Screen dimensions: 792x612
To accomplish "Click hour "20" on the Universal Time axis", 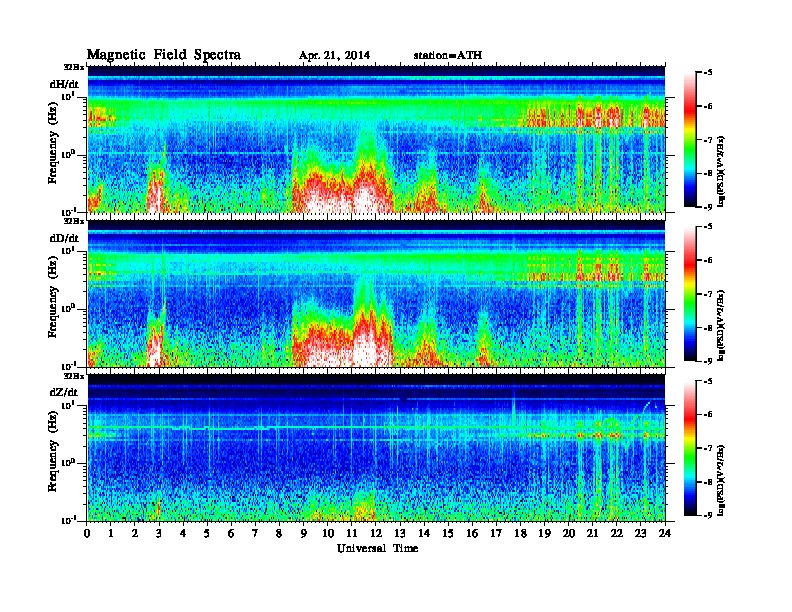I will click(x=568, y=533).
